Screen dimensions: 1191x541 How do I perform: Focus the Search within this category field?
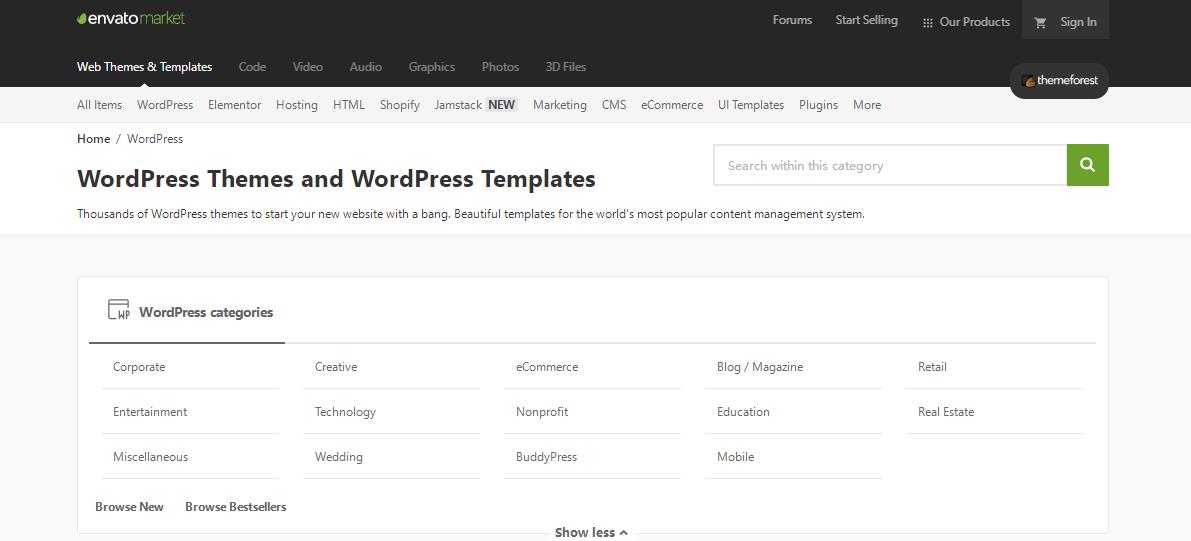click(889, 166)
